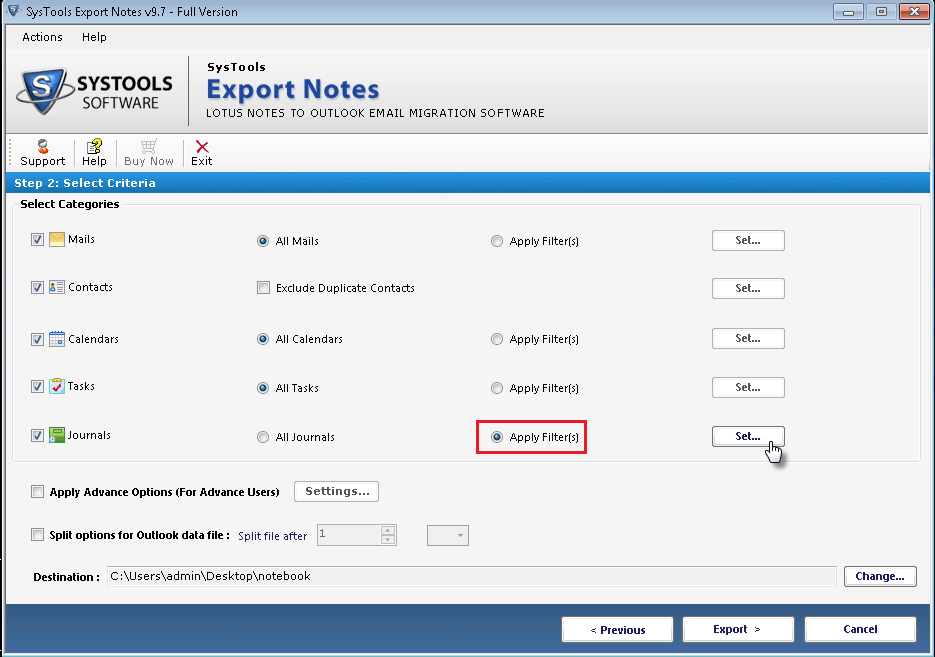This screenshot has width=935, height=657.
Task: Click the Tasks clipboard icon
Action: click(x=57, y=386)
